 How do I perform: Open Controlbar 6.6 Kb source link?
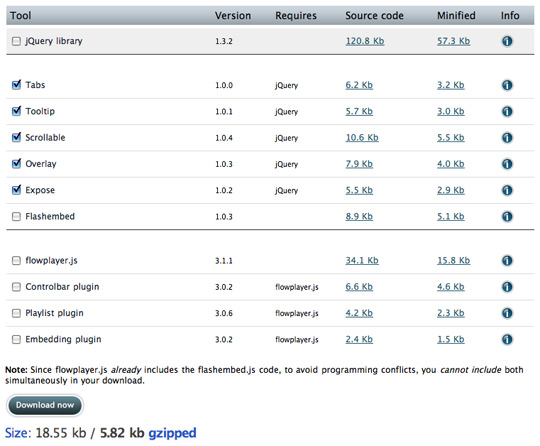(359, 287)
